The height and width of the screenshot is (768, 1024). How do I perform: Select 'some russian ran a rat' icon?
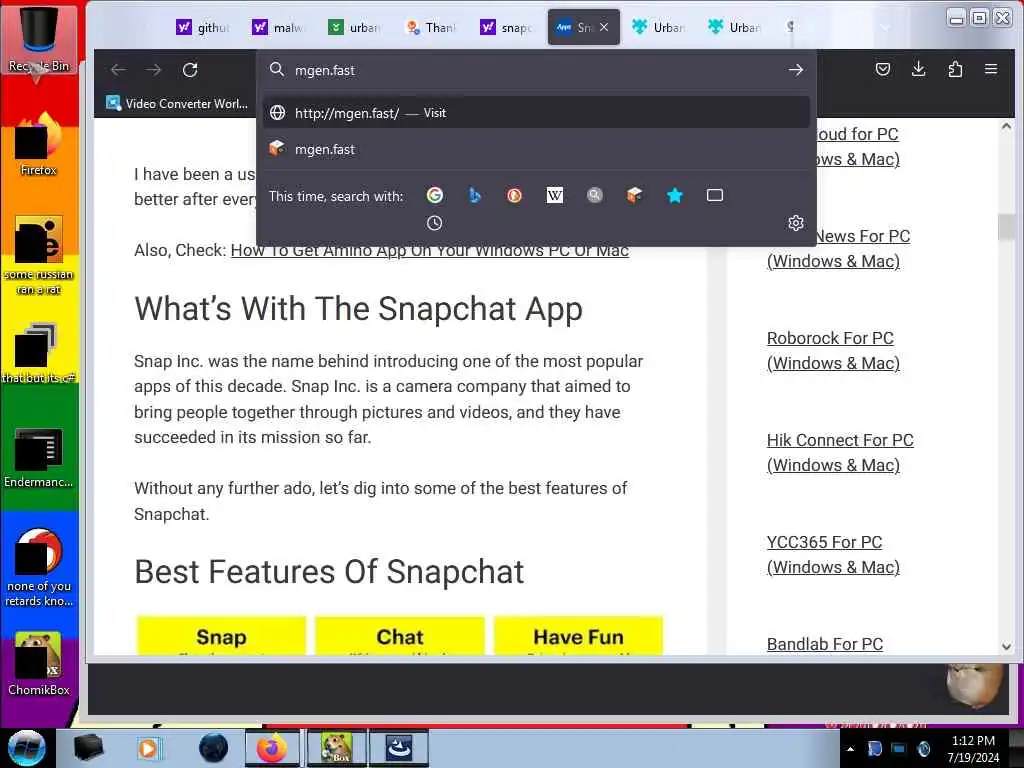click(39, 255)
